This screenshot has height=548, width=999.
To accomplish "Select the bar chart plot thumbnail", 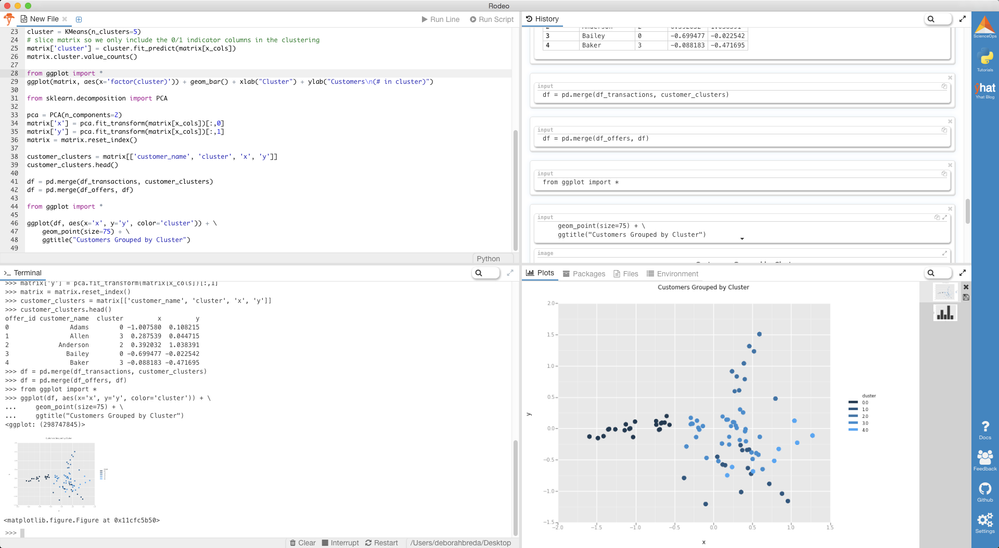I will point(945,312).
